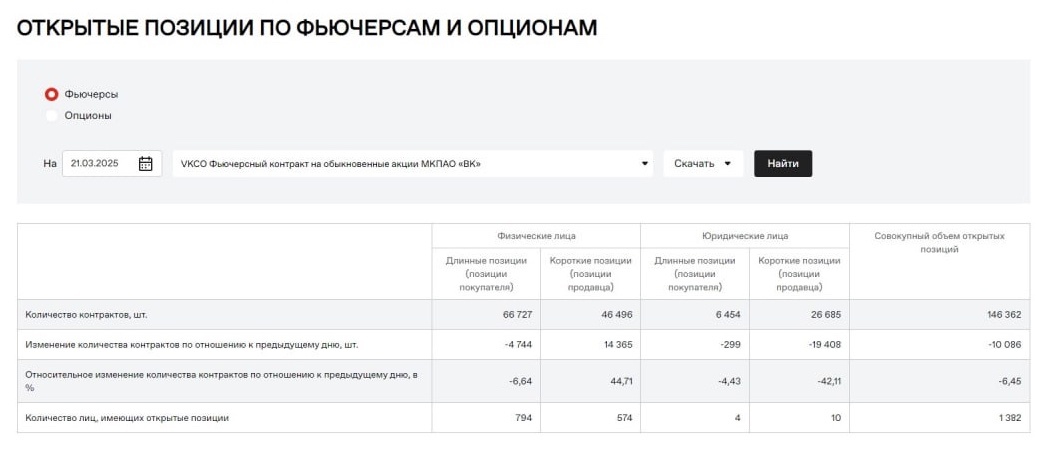The image size is (1037, 458).
Task: Click the Найти search button
Action: click(783, 164)
